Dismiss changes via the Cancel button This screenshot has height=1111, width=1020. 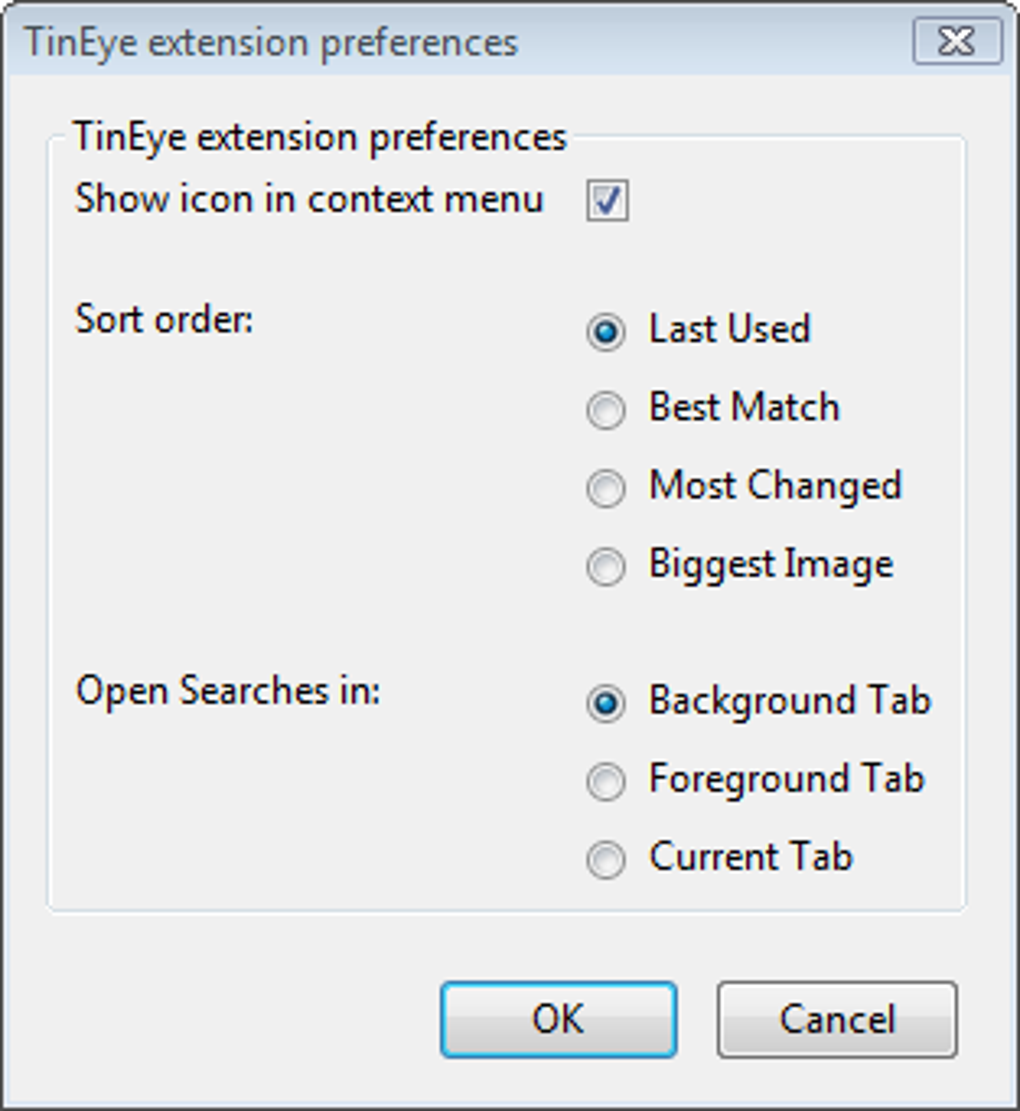tap(837, 1019)
